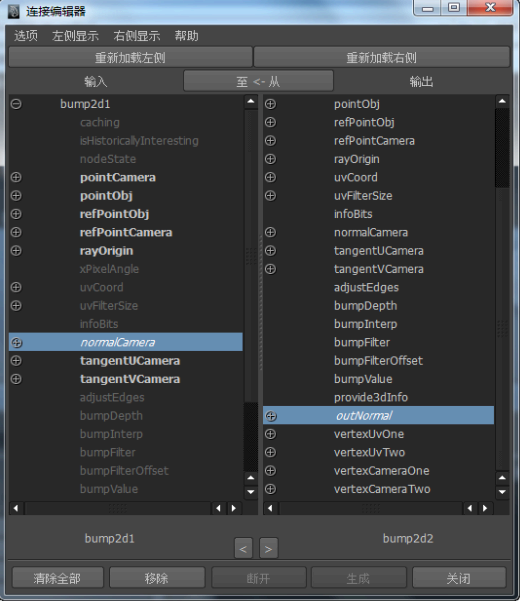Click plus icon next to vertexCameraTwo
Screen dimensions: 520x601
(271, 489)
